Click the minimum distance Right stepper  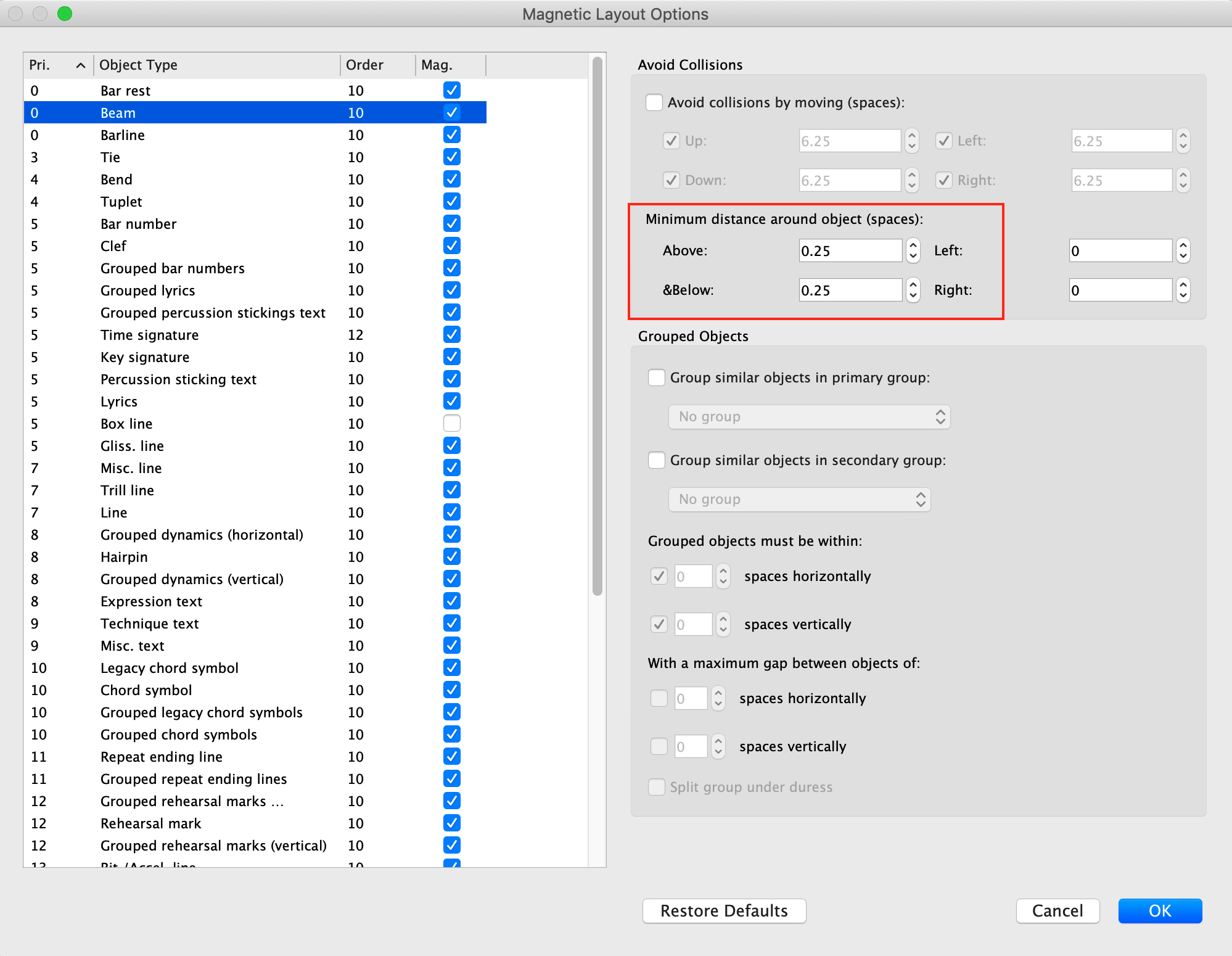click(x=1183, y=290)
